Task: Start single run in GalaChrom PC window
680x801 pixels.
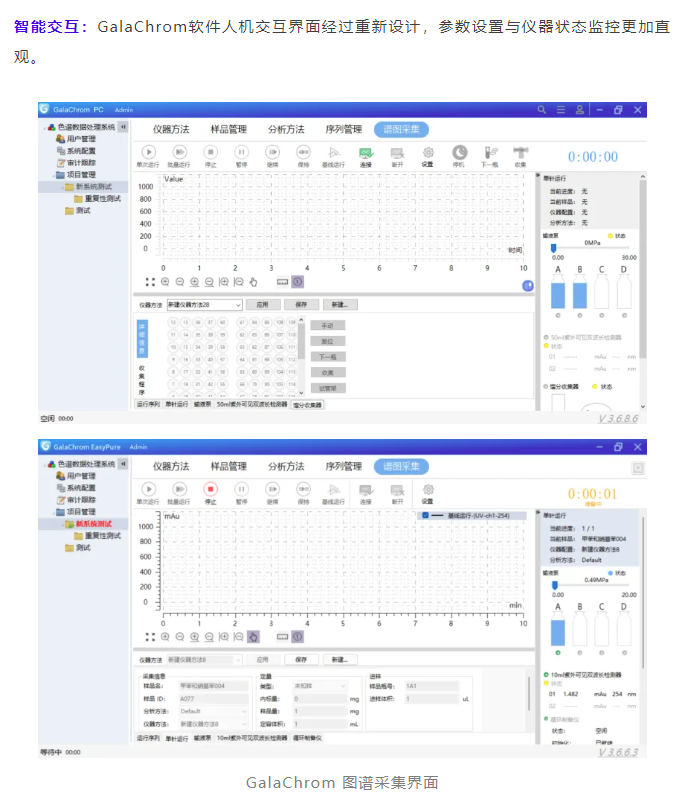Action: [149, 152]
